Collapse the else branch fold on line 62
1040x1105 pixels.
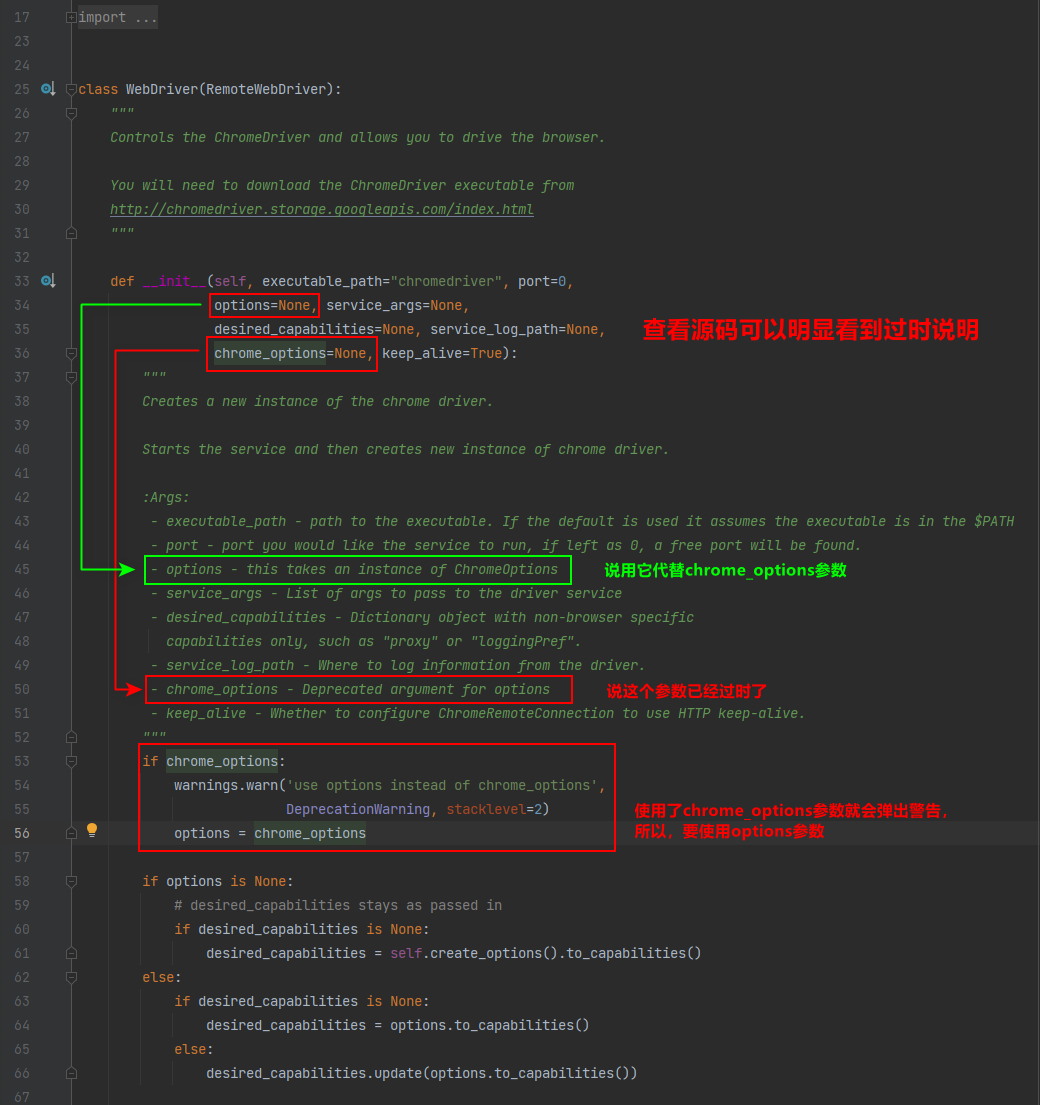click(71, 977)
